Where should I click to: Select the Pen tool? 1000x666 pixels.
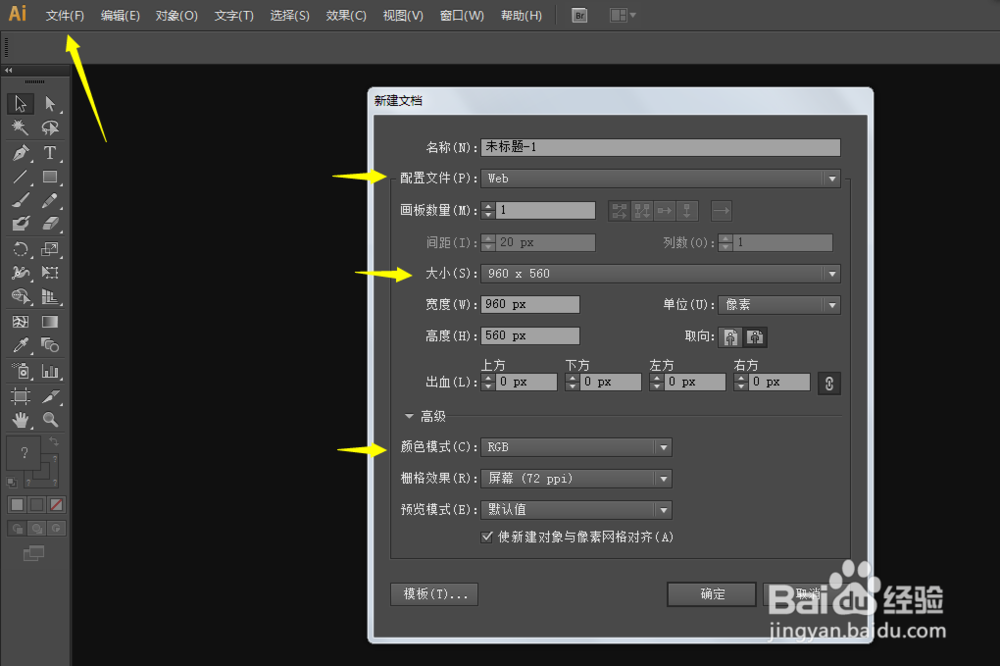[20, 153]
